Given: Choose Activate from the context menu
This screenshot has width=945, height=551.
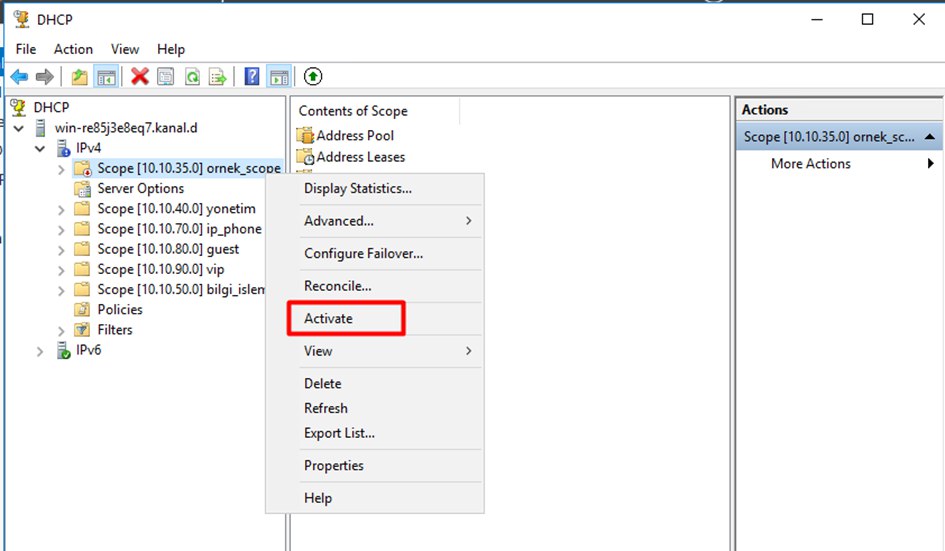Looking at the screenshot, I should (x=329, y=319).
